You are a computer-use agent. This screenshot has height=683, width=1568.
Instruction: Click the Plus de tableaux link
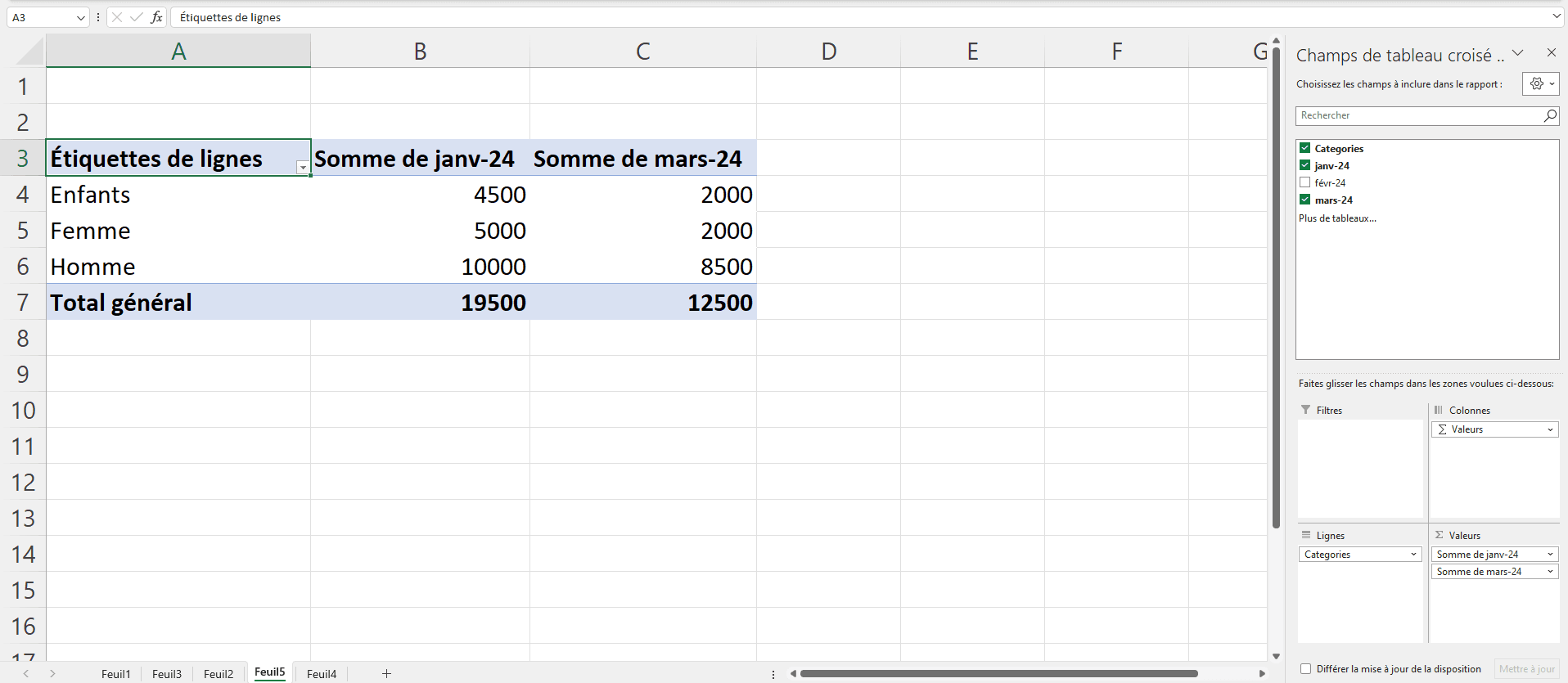coord(1337,218)
